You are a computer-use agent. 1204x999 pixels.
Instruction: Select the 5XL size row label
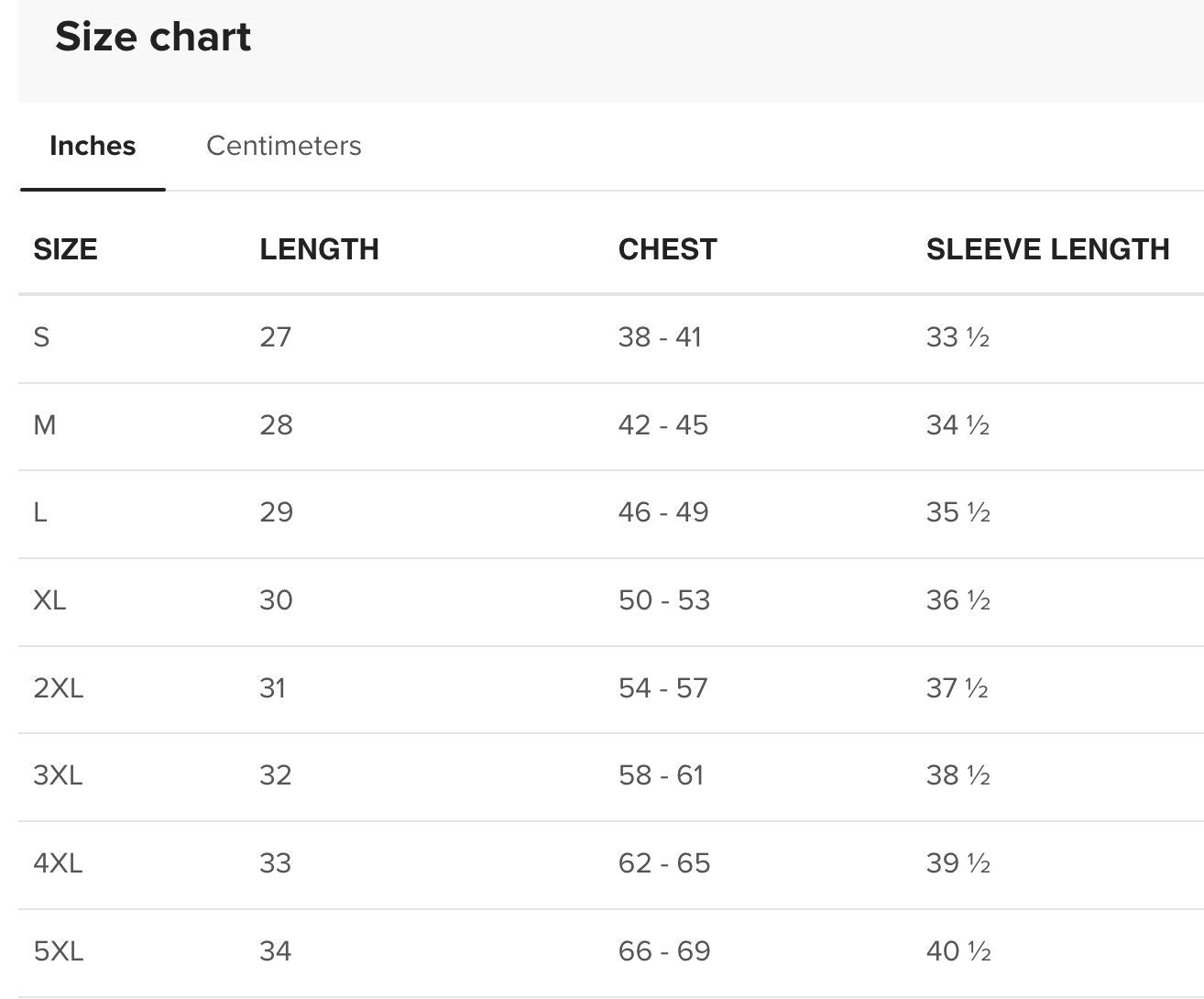coord(58,951)
